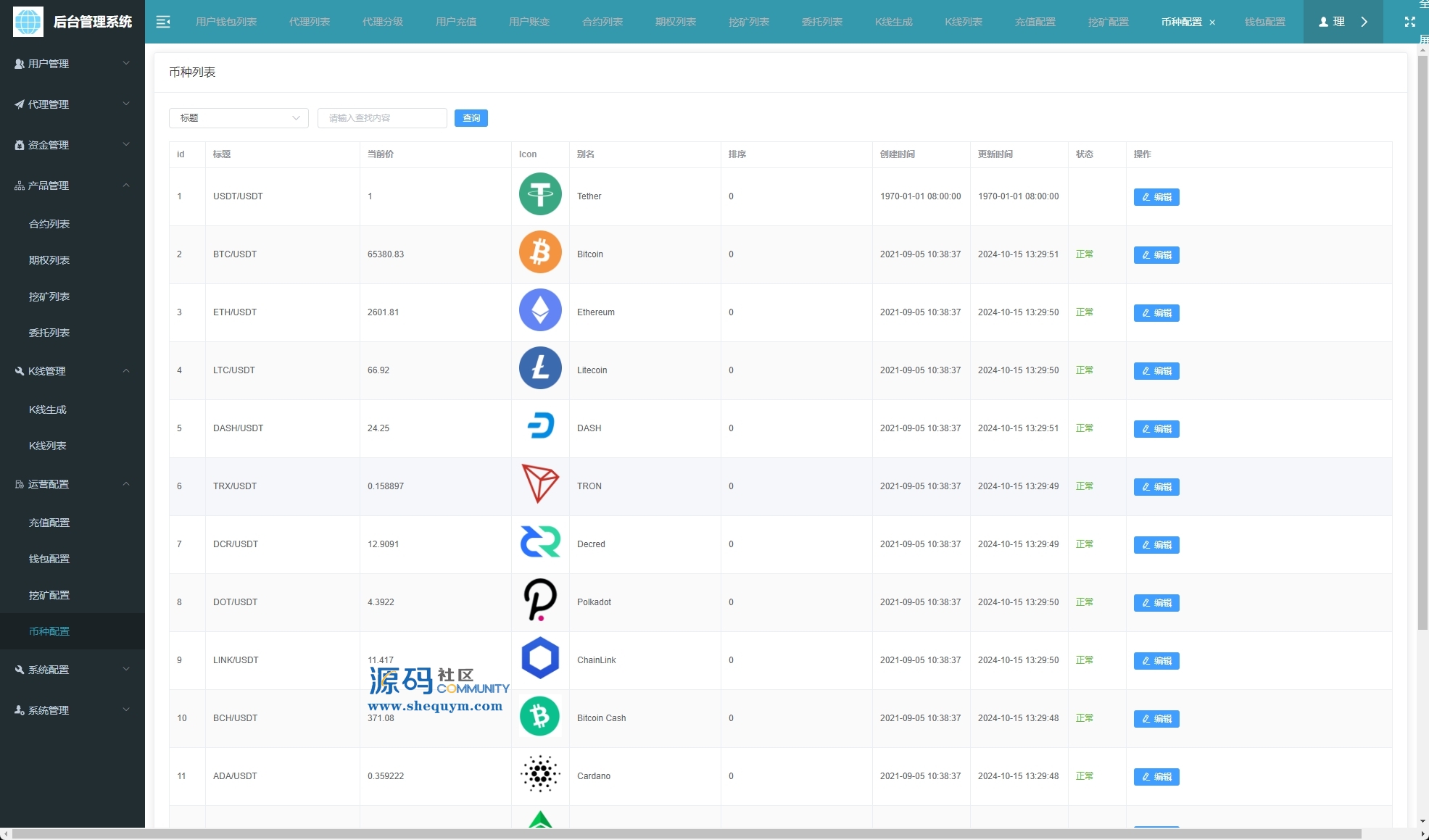The image size is (1429, 840).
Task: Click the sidebar collapse hamburger icon
Action: pos(163,22)
